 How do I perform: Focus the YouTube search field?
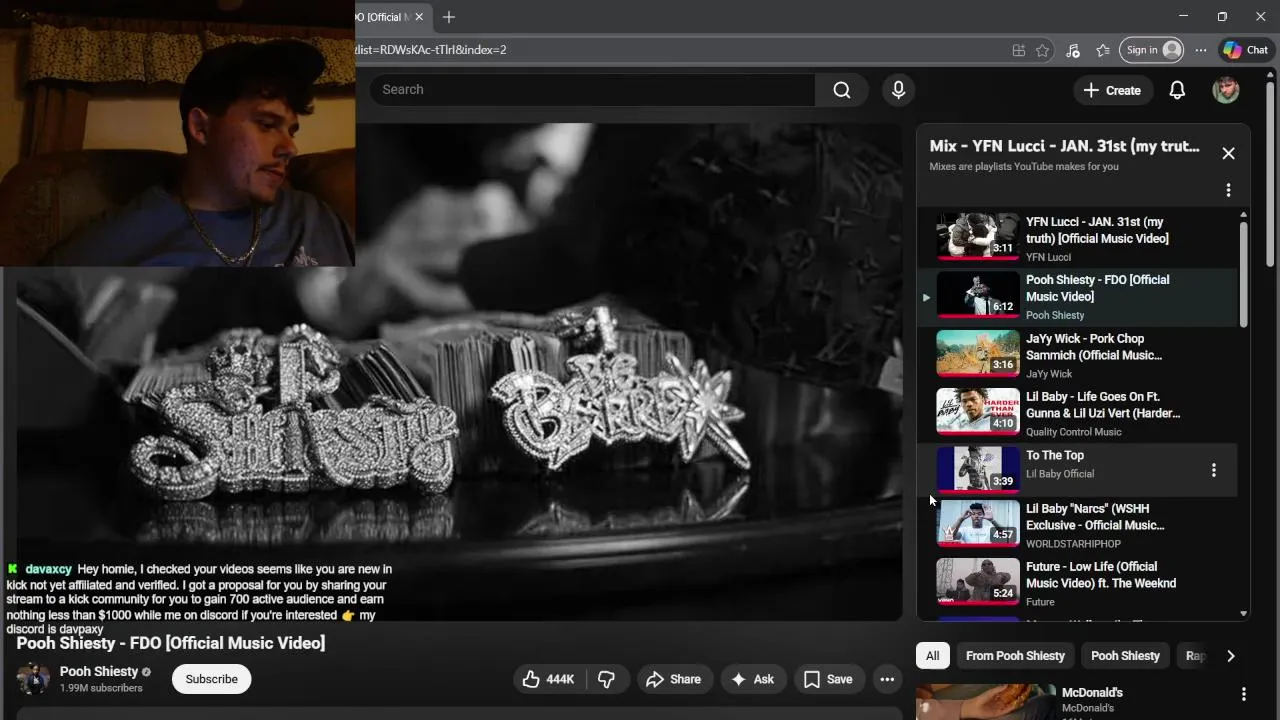point(592,90)
